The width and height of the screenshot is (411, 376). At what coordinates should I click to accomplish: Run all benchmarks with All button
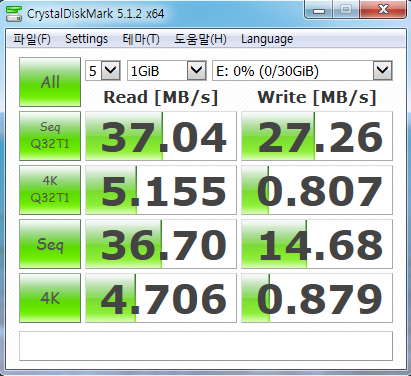coord(50,82)
